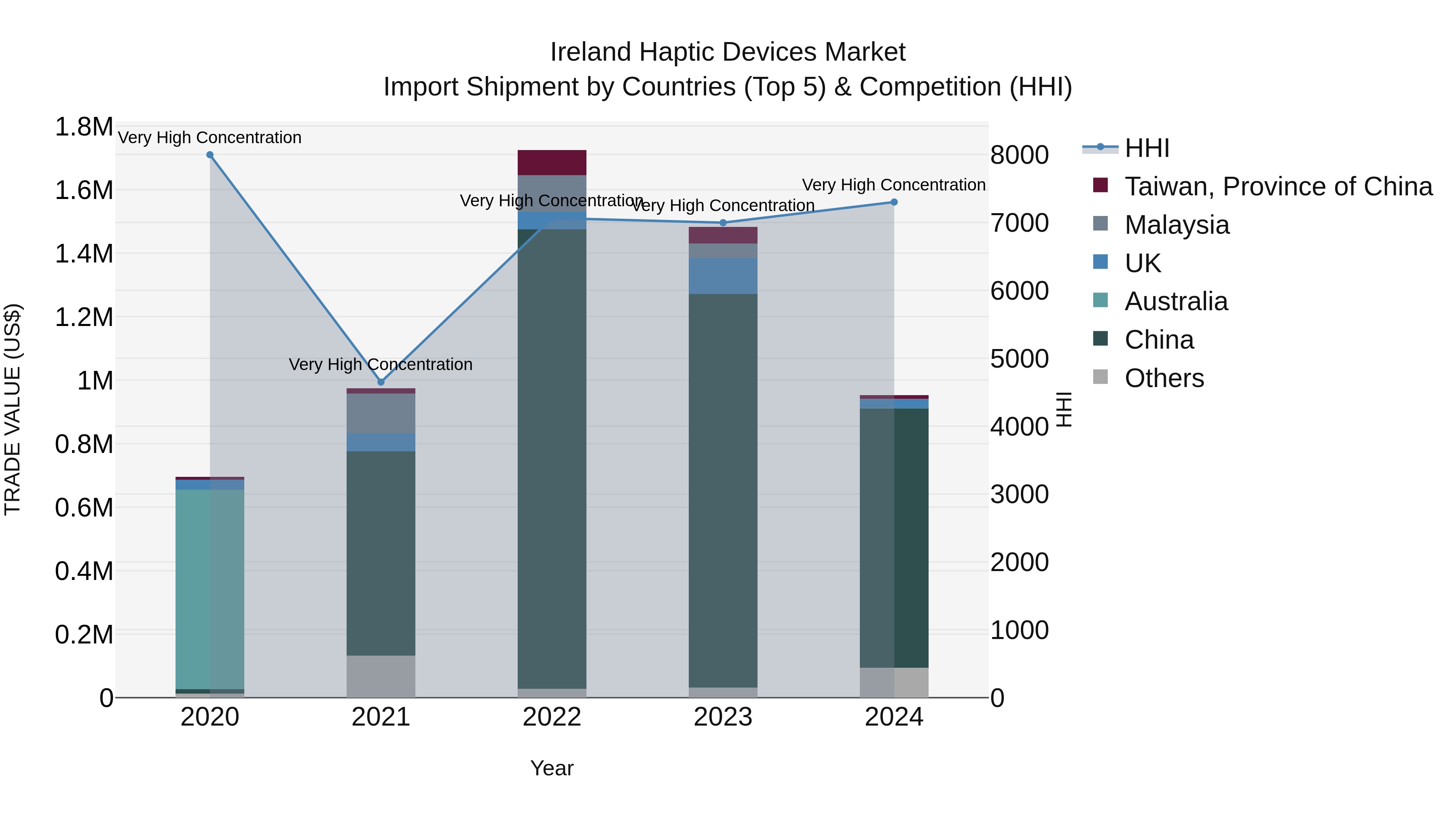Click subtitle Import Shipment by Countries
The height and width of the screenshot is (819, 1456).
[728, 87]
